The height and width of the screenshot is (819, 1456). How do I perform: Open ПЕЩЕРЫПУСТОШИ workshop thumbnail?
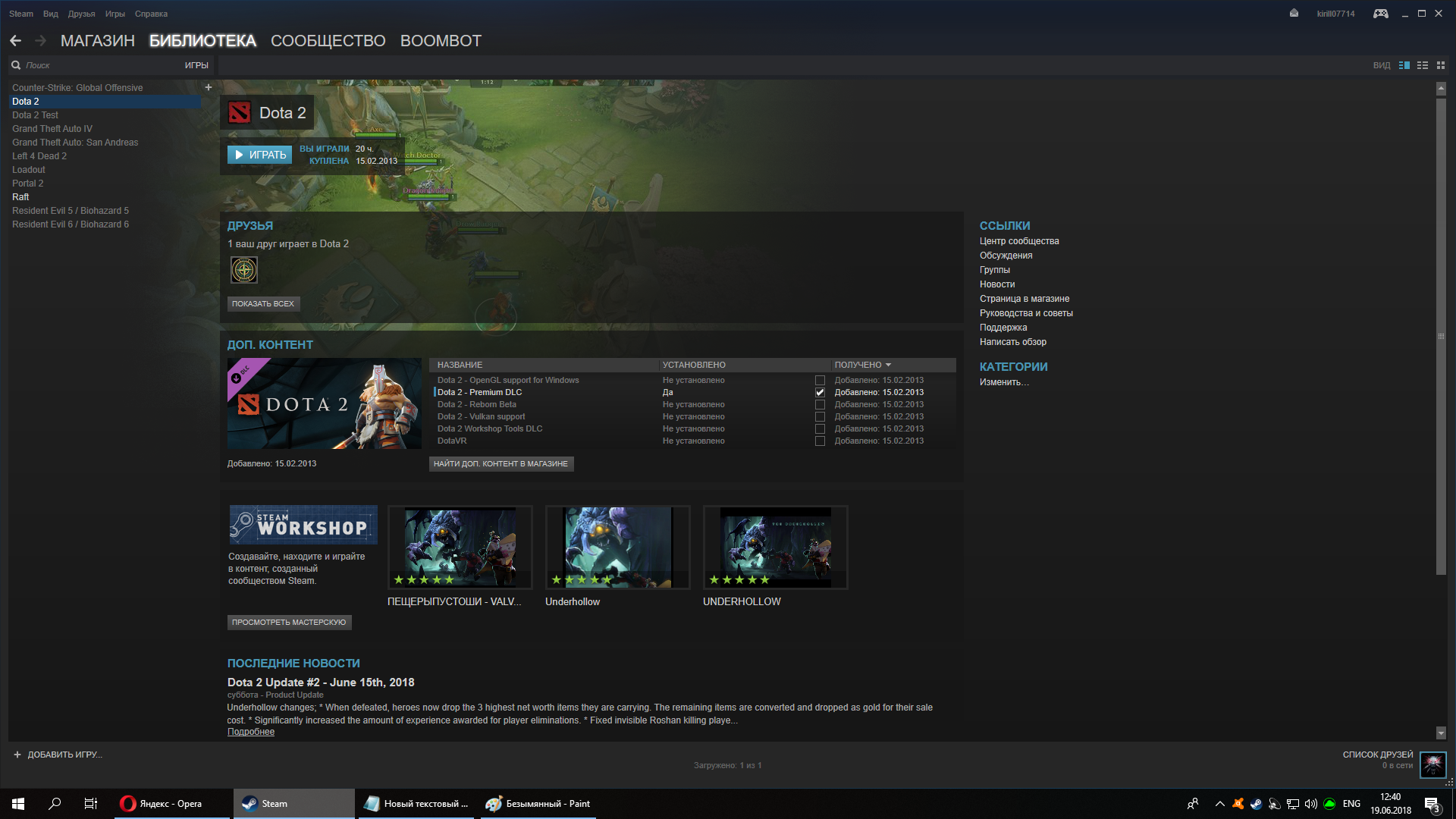pos(460,548)
